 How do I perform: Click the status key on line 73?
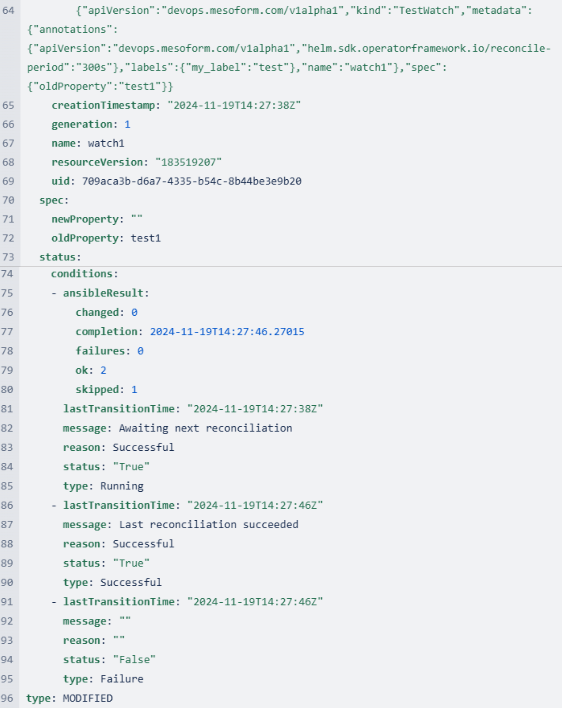click(59, 257)
